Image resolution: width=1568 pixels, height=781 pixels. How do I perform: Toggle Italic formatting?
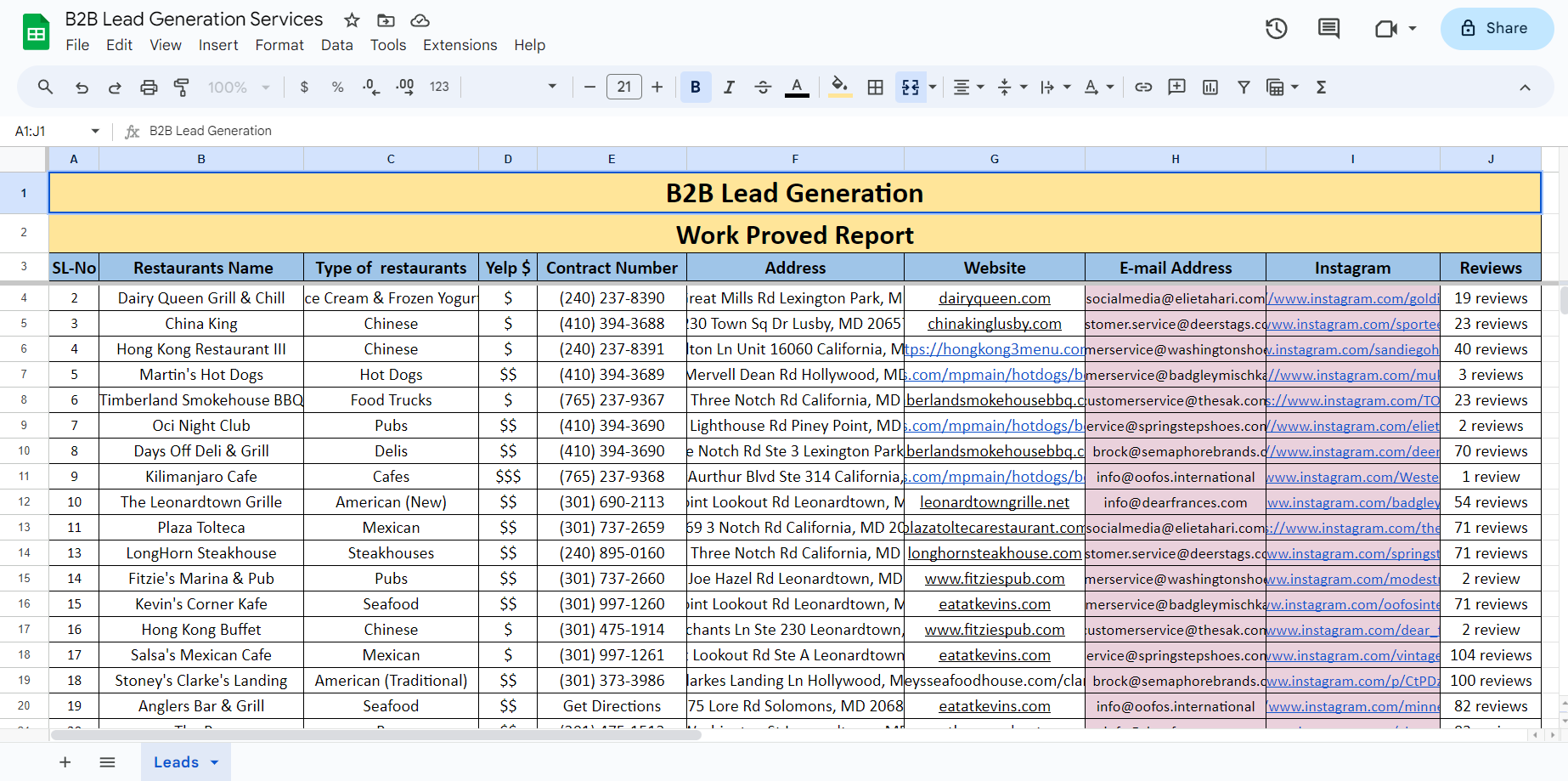click(x=729, y=87)
